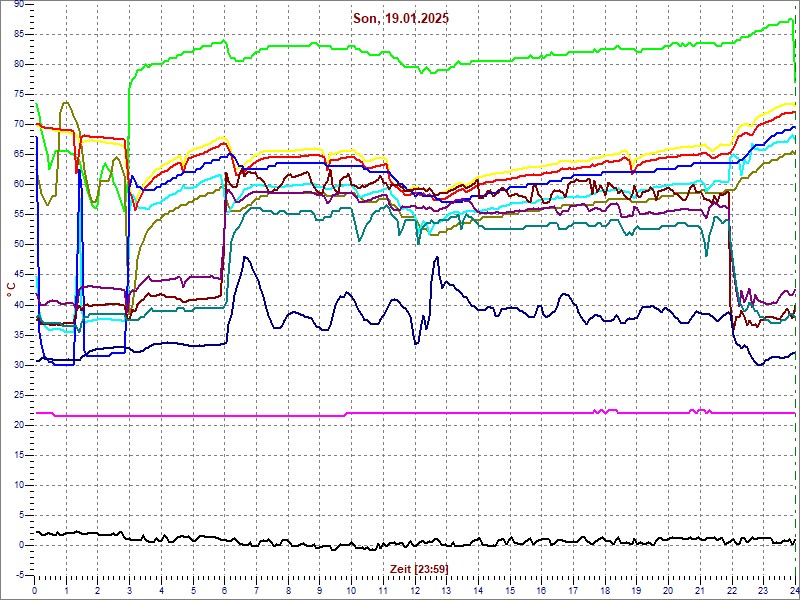This screenshot has width=800, height=600.
Task: Select the 70 tick label on the temperature axis
Action: tap(18, 124)
